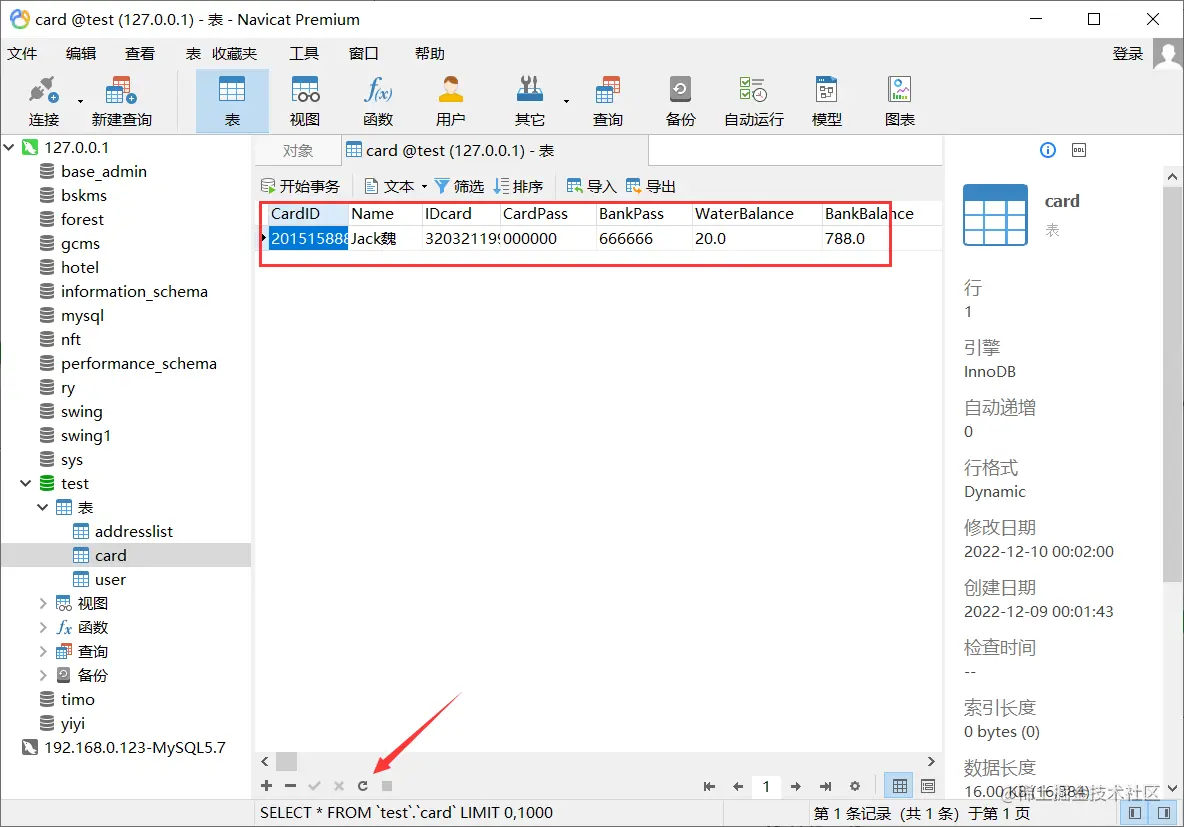
Task: Click the page number field showing 1
Action: pyautogui.click(x=766, y=786)
